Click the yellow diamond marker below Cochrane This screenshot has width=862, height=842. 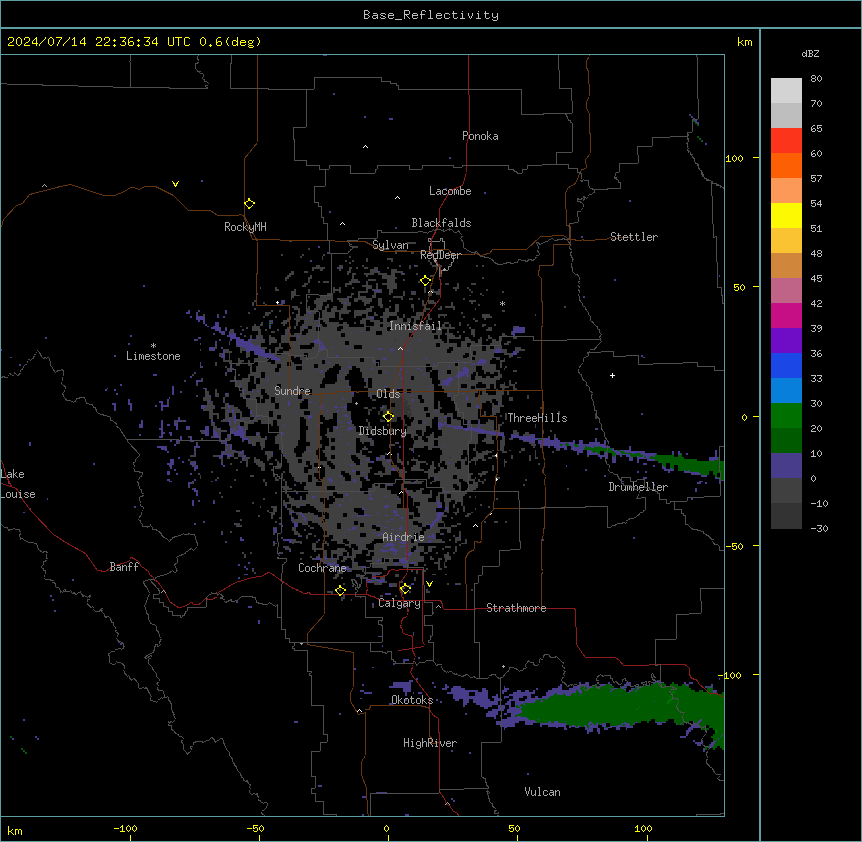(x=340, y=590)
